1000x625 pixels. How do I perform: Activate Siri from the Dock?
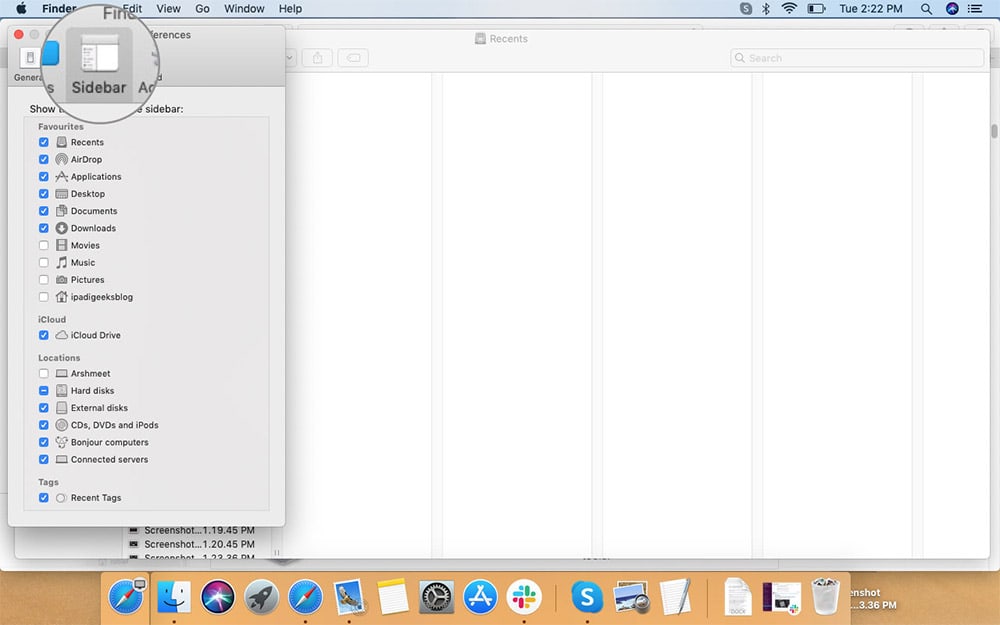[218, 598]
